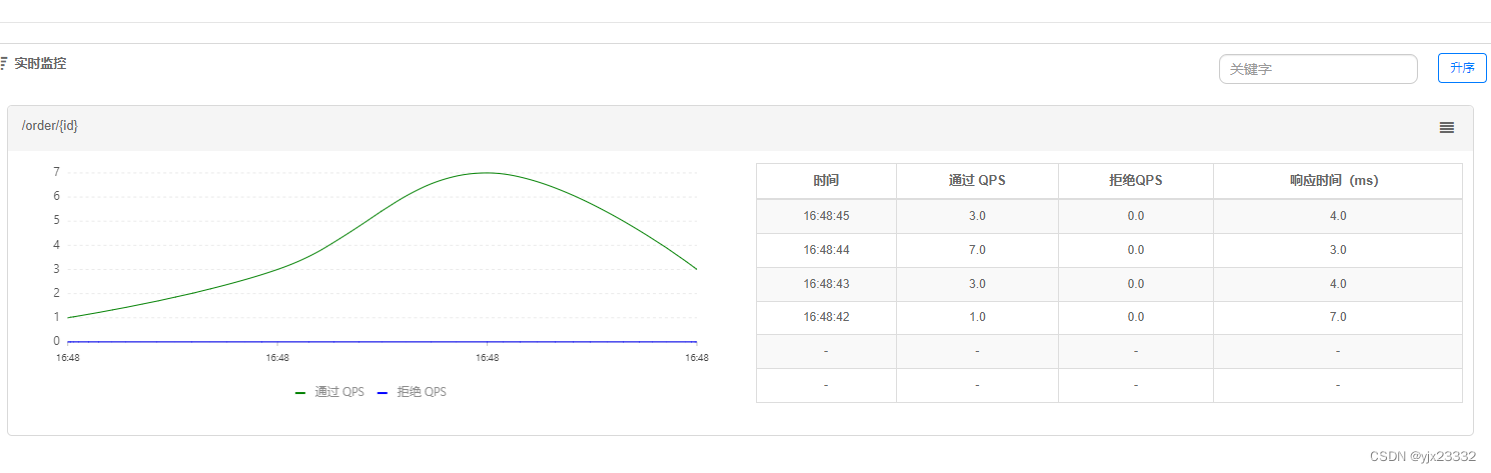Image resolution: width=1491 pixels, height=473 pixels.
Task: Click the 1.0 pass QPS value at 16:48:42
Action: (x=977, y=317)
